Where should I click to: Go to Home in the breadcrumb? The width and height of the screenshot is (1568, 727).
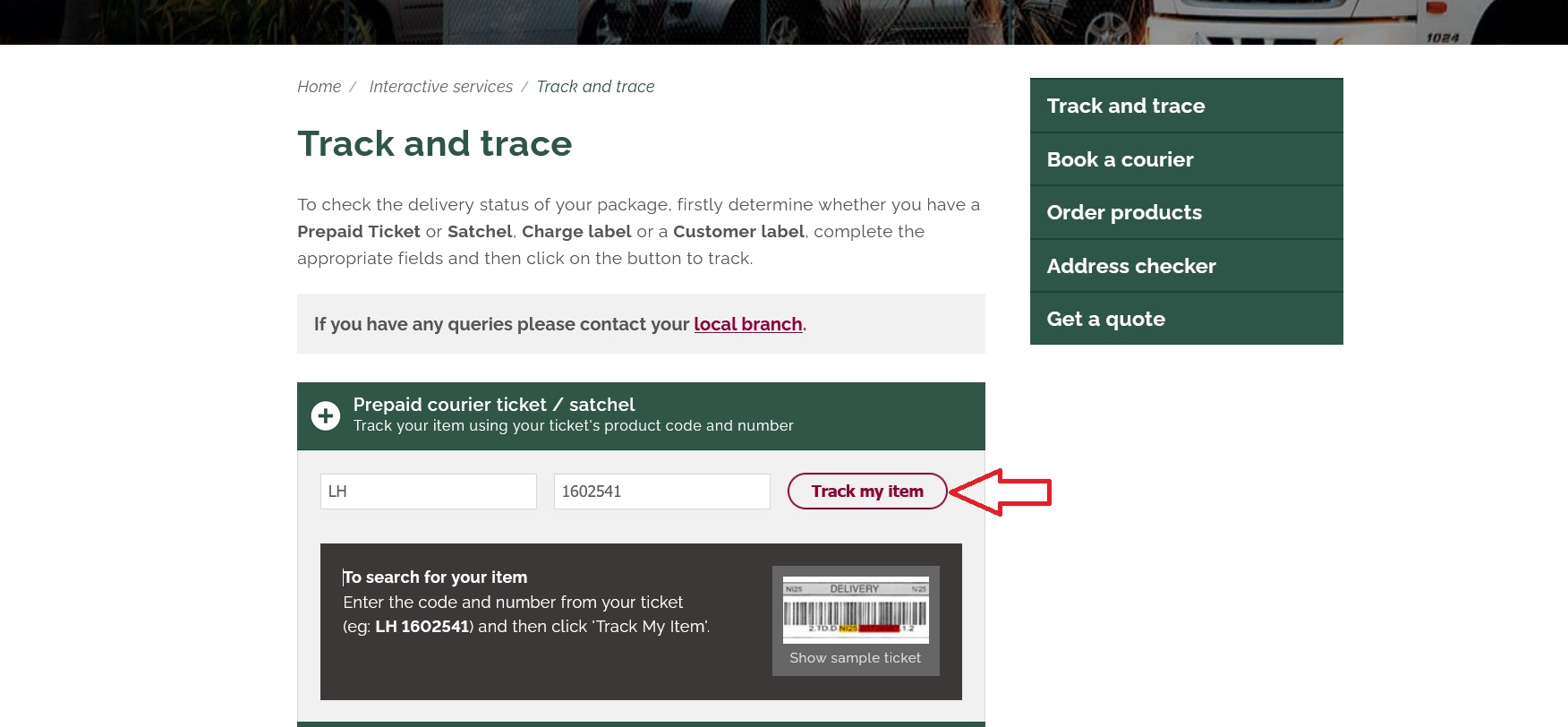(319, 87)
